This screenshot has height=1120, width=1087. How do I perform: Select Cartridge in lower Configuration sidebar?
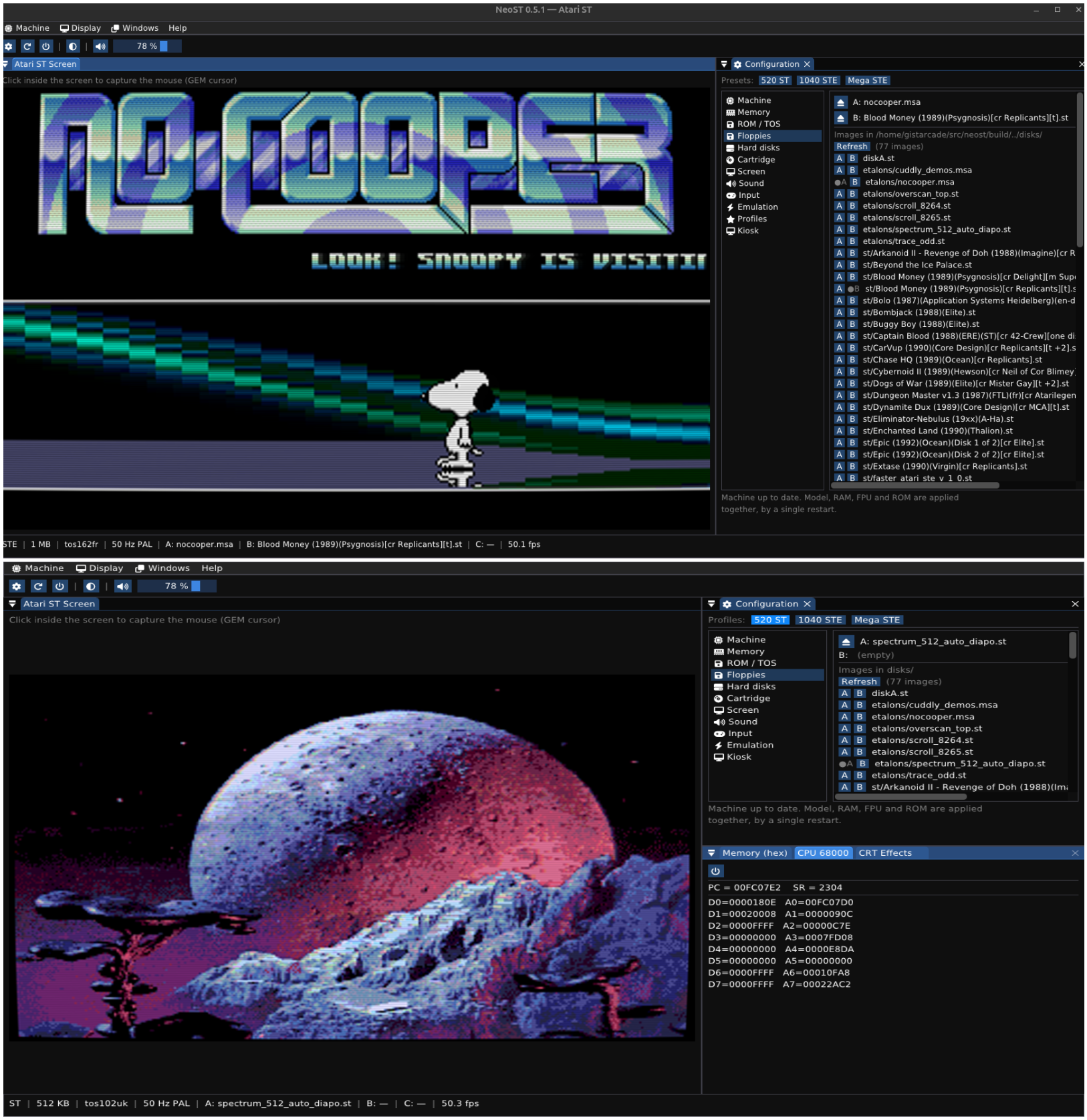tap(748, 699)
